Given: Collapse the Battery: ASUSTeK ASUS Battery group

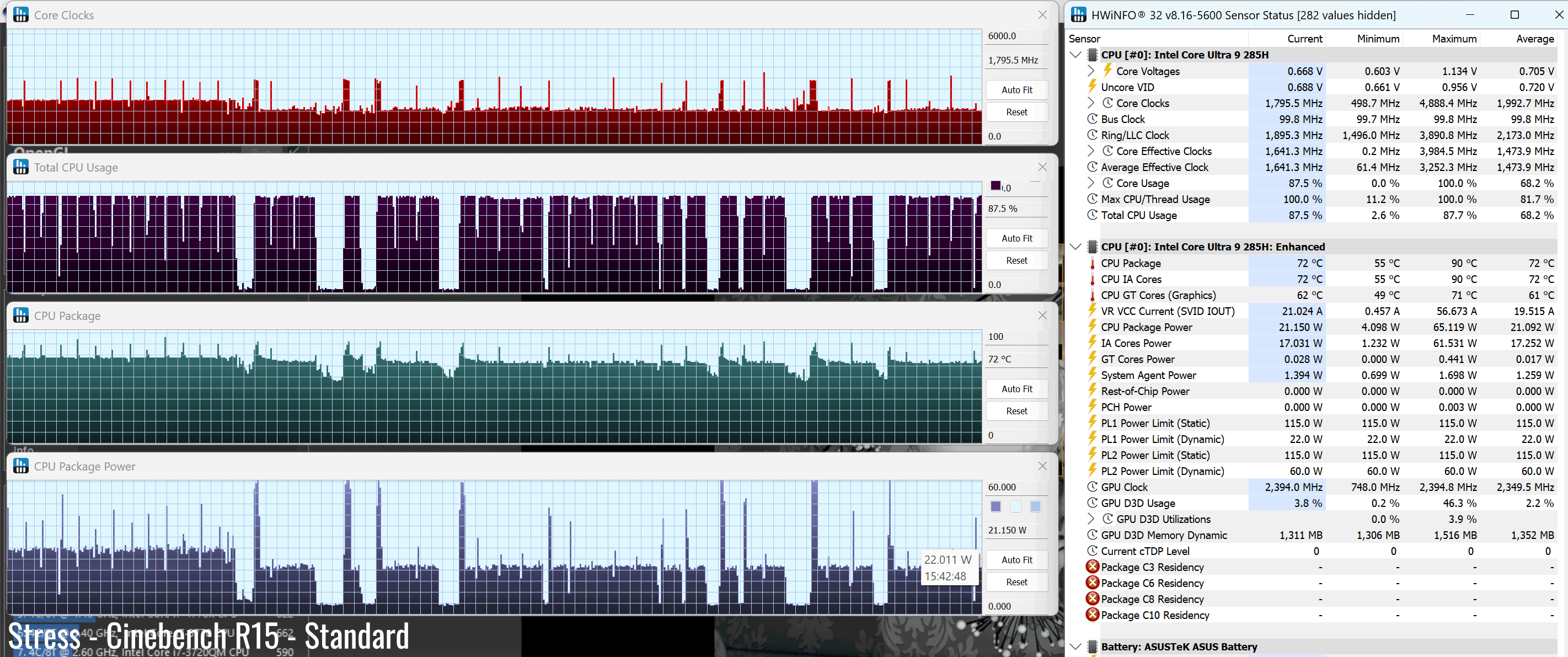Looking at the screenshot, I should tap(1075, 647).
